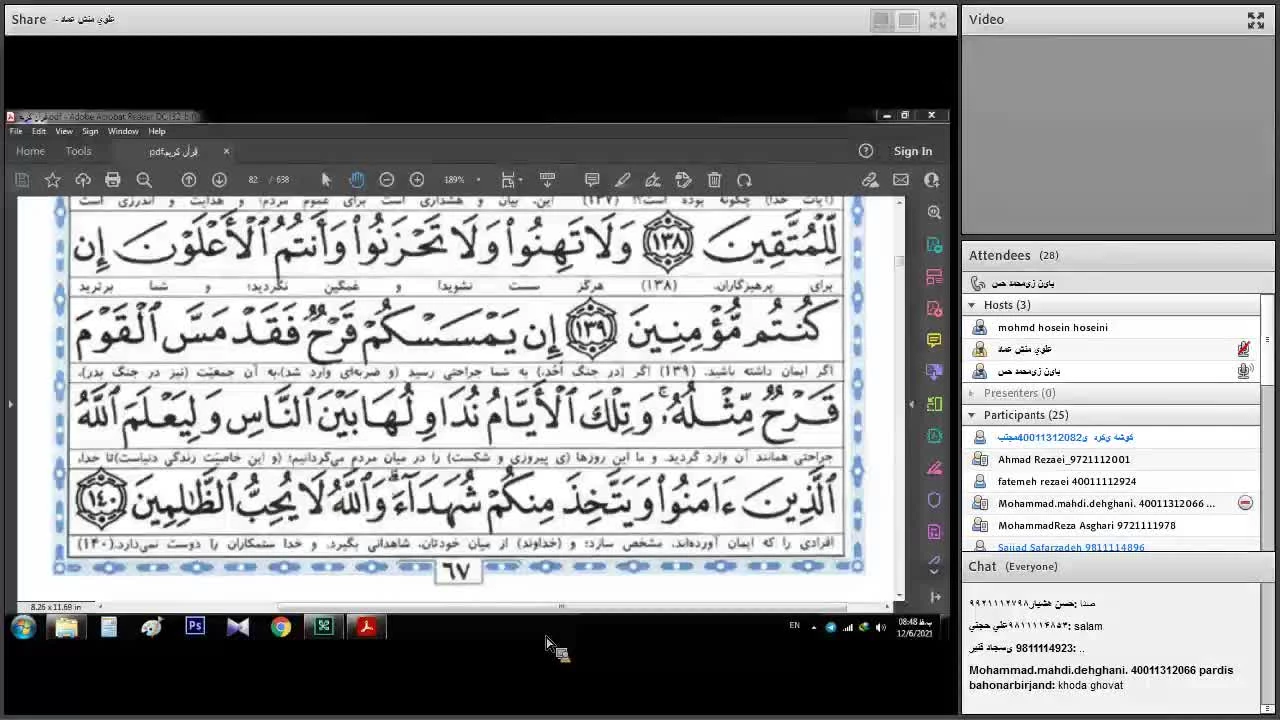Open Chrome from the Windows taskbar

point(281,627)
